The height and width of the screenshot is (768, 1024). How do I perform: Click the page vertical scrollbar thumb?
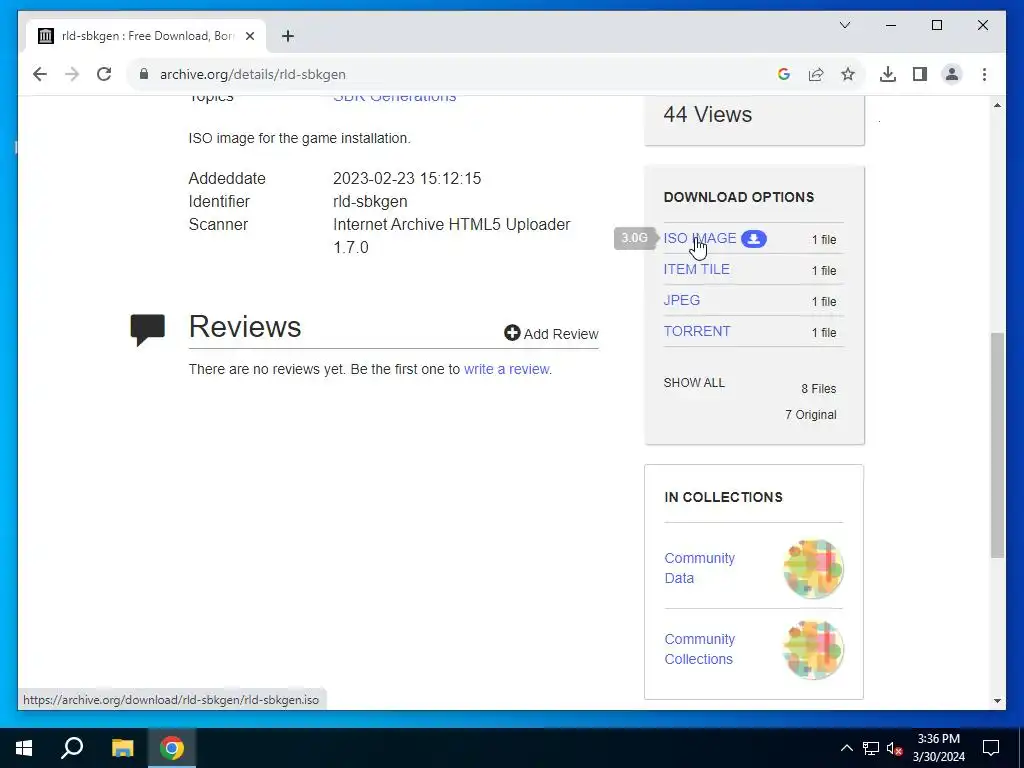[997, 445]
